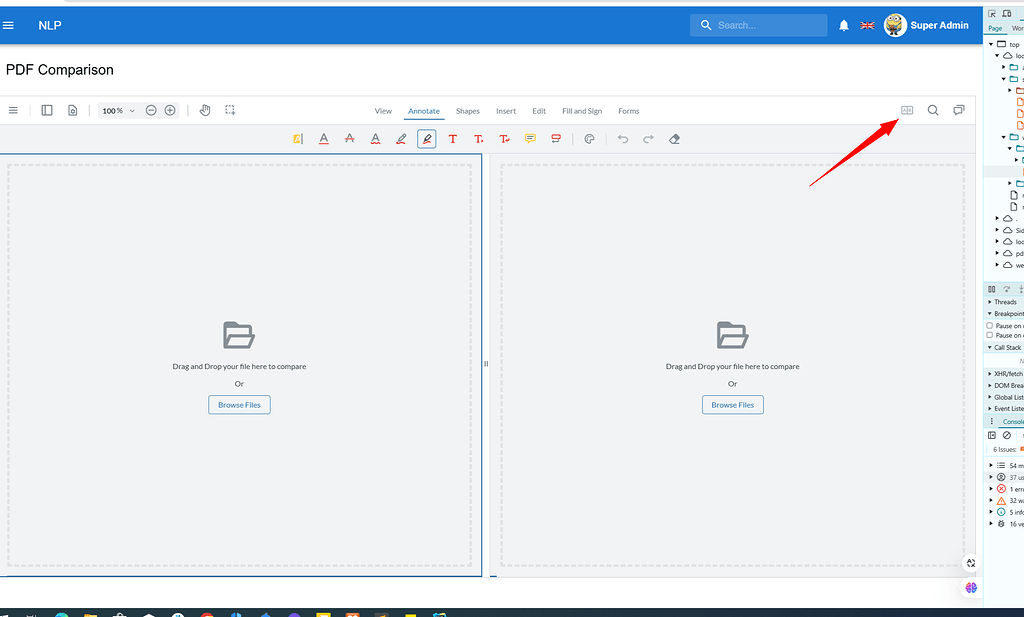Click the PDF Compare icon the arrow points to
This screenshot has height=617, width=1024.
(x=906, y=110)
